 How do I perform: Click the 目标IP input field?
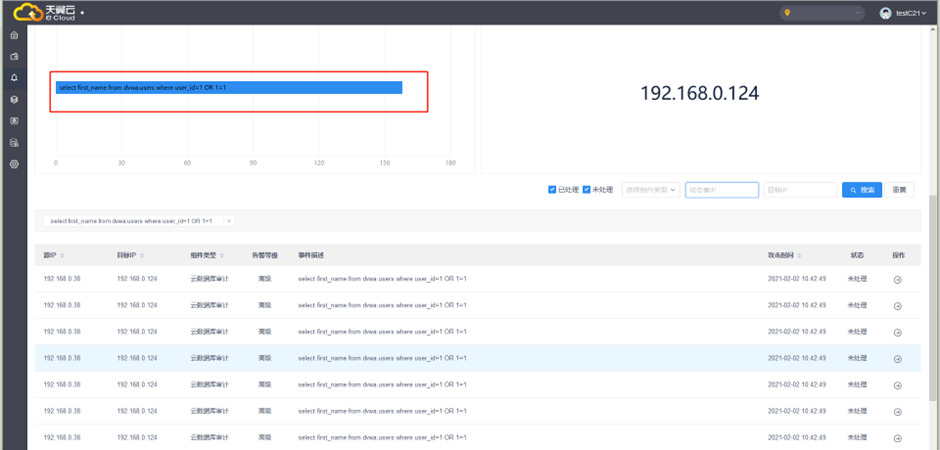click(799, 190)
